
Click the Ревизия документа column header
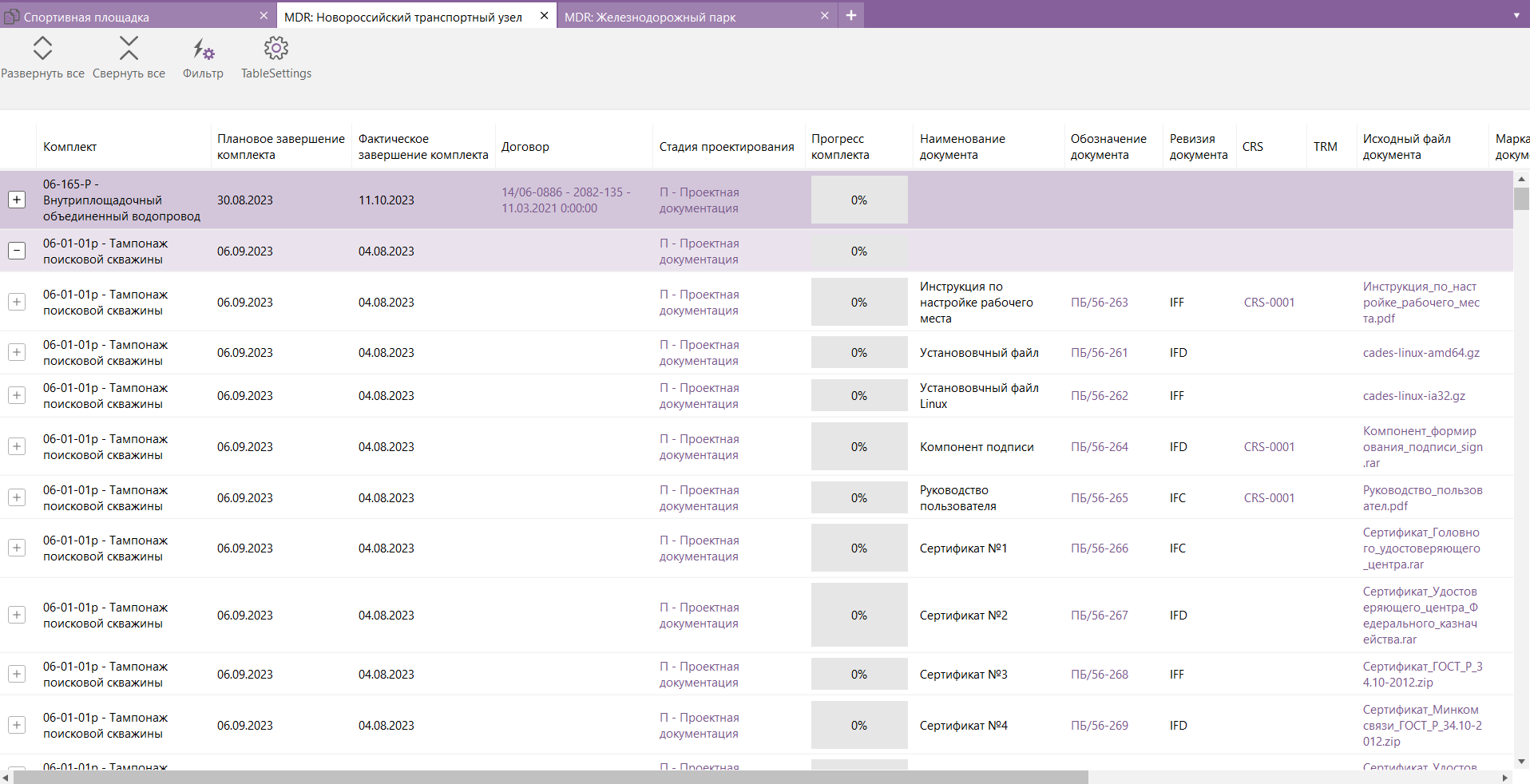point(1199,147)
